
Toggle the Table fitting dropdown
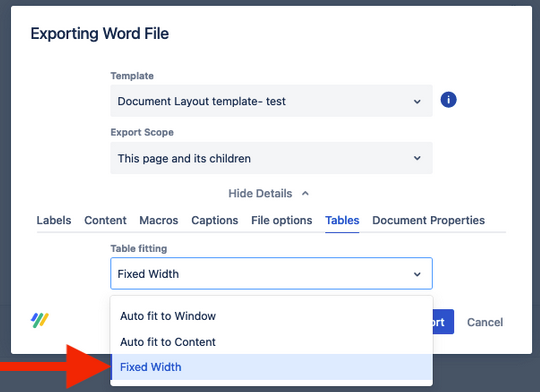271,274
